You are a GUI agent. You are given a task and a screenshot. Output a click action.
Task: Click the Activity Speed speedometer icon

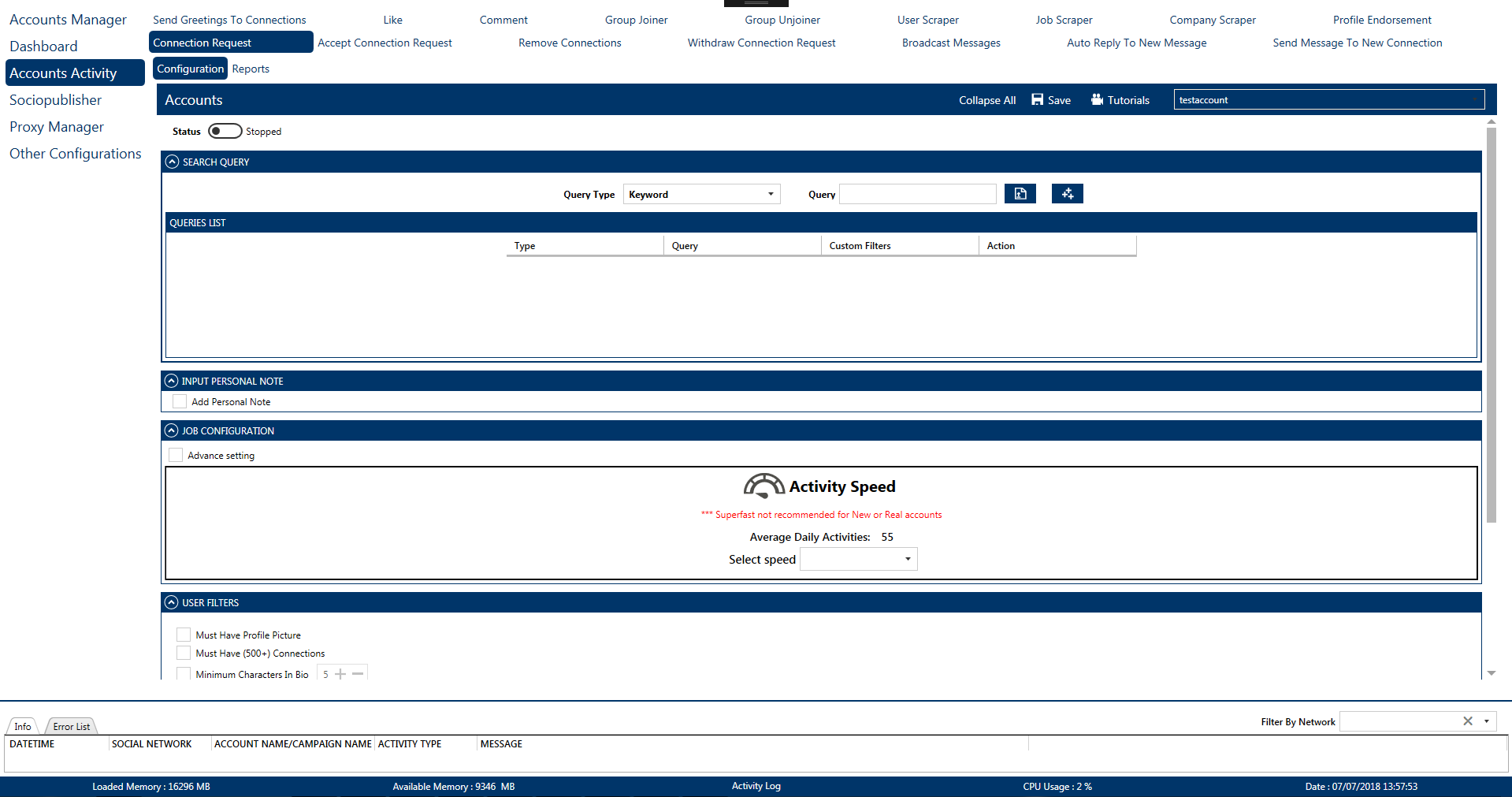(763, 486)
